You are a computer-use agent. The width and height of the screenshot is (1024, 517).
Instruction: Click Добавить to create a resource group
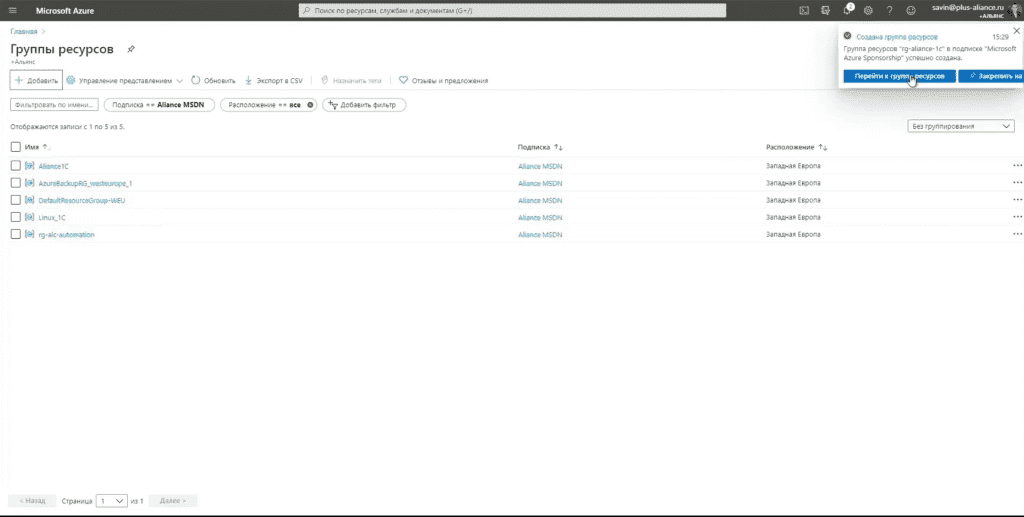36,80
